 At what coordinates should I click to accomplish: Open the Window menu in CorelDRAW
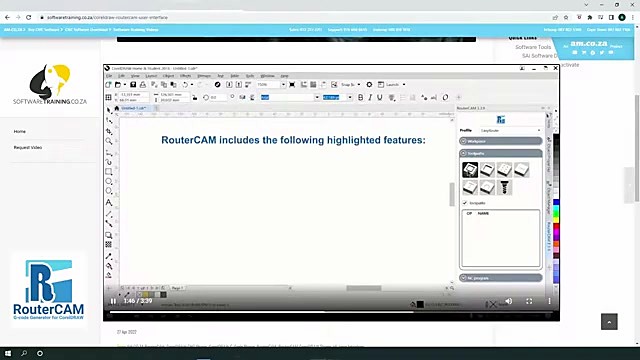click(x=267, y=76)
